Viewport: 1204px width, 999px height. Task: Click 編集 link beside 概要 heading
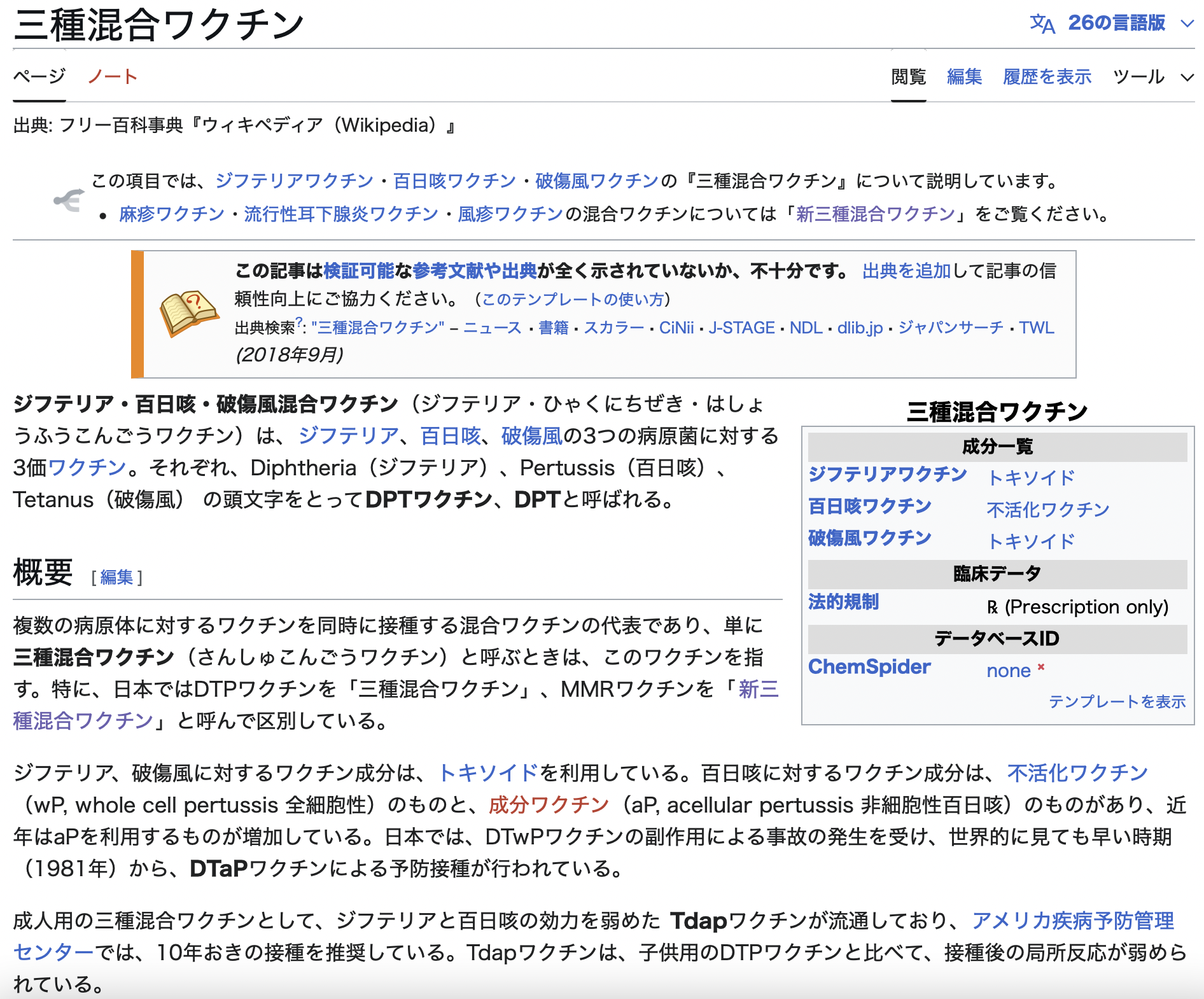[x=116, y=577]
